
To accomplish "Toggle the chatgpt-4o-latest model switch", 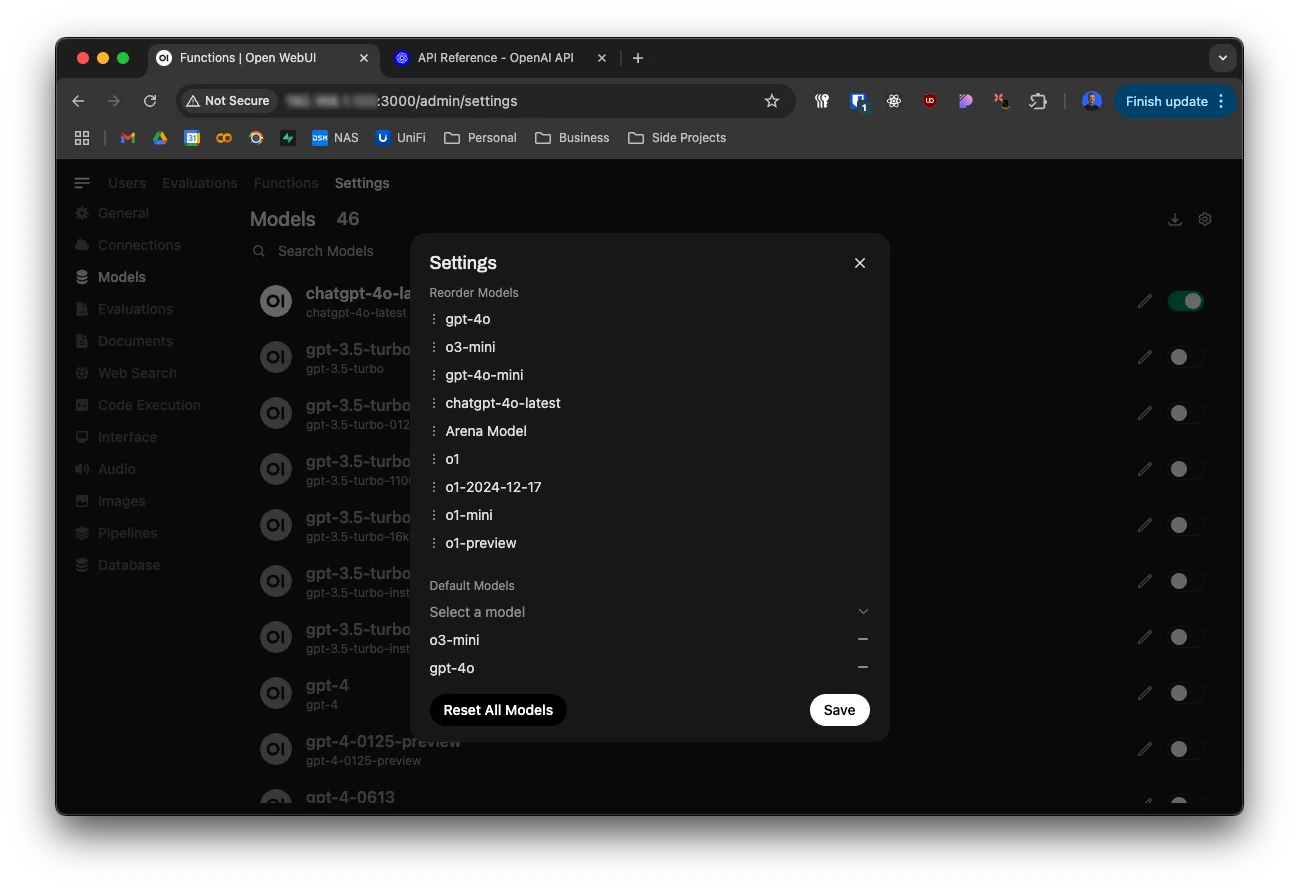I will click(1186, 301).
